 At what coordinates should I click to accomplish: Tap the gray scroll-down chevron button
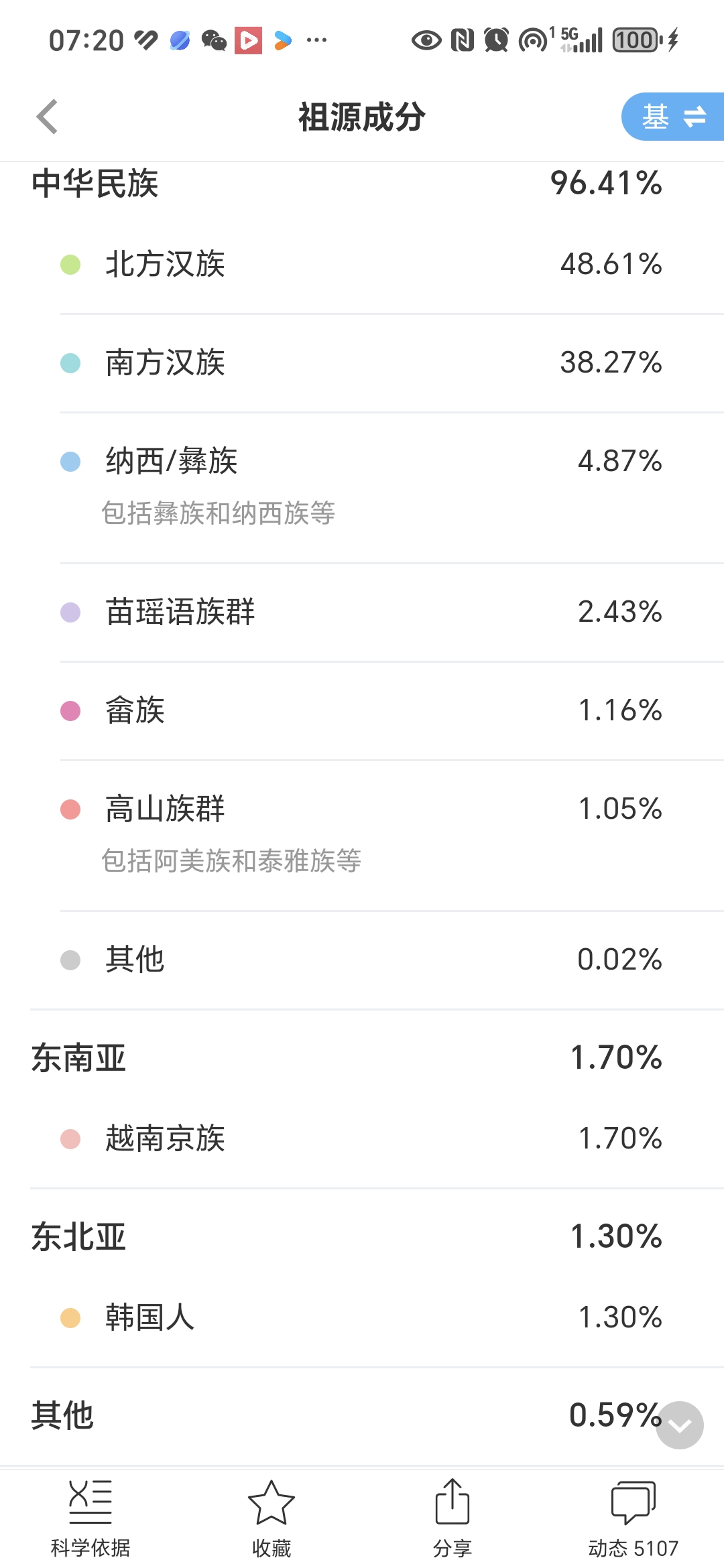[680, 1425]
